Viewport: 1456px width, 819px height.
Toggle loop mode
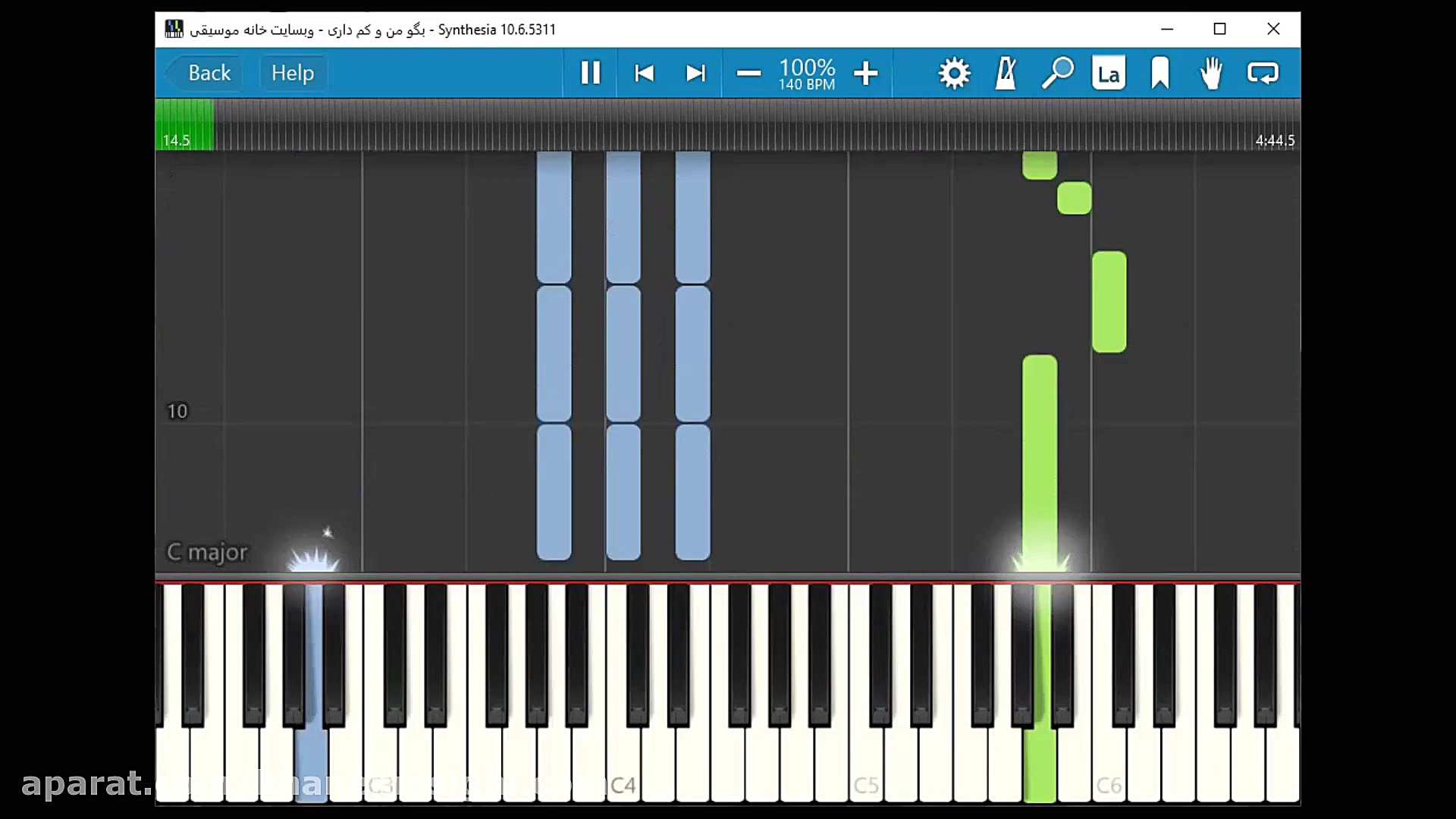click(1263, 74)
